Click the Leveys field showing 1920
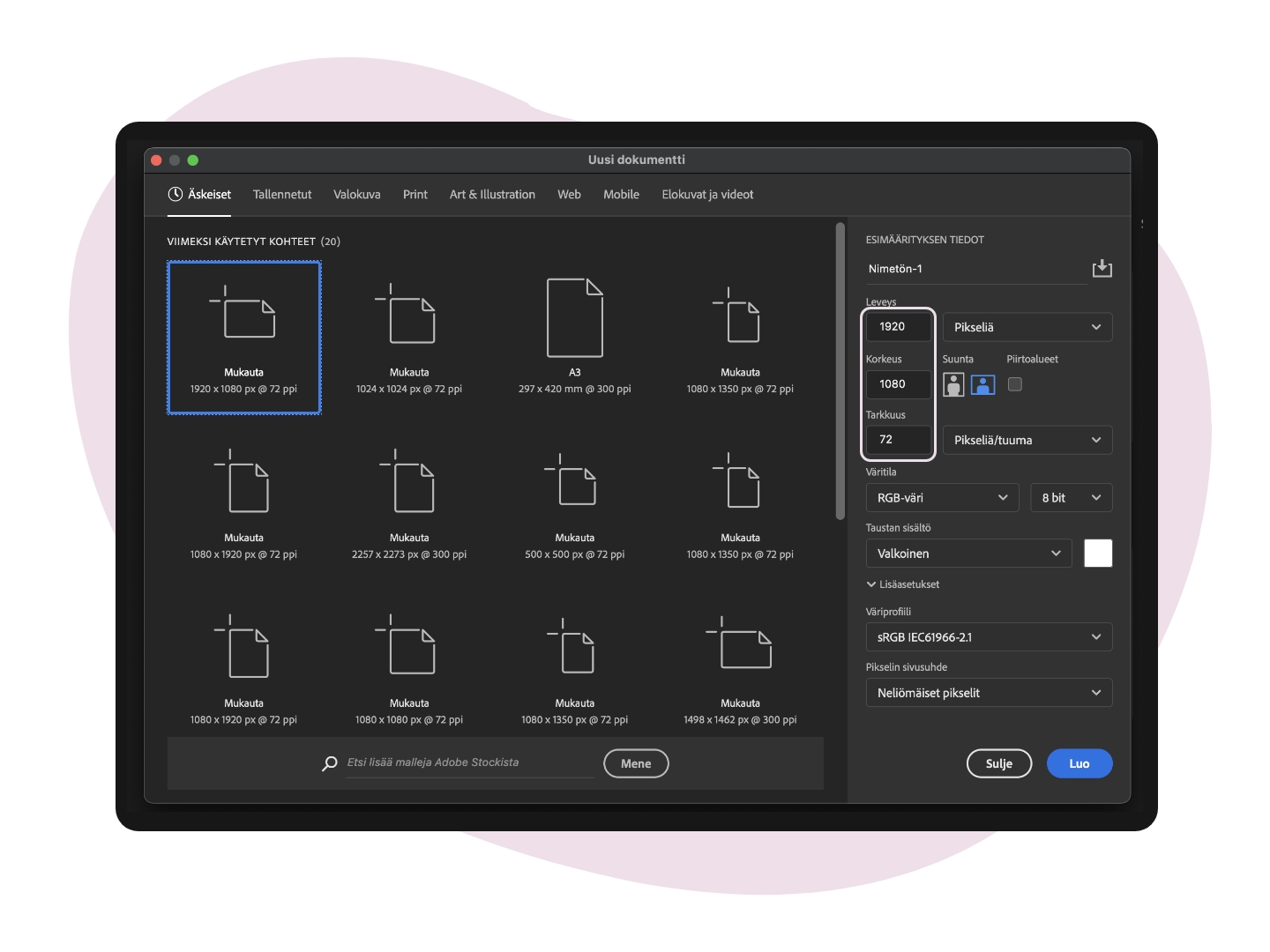Image resolution: width=1270 pixels, height=952 pixels. coord(899,326)
